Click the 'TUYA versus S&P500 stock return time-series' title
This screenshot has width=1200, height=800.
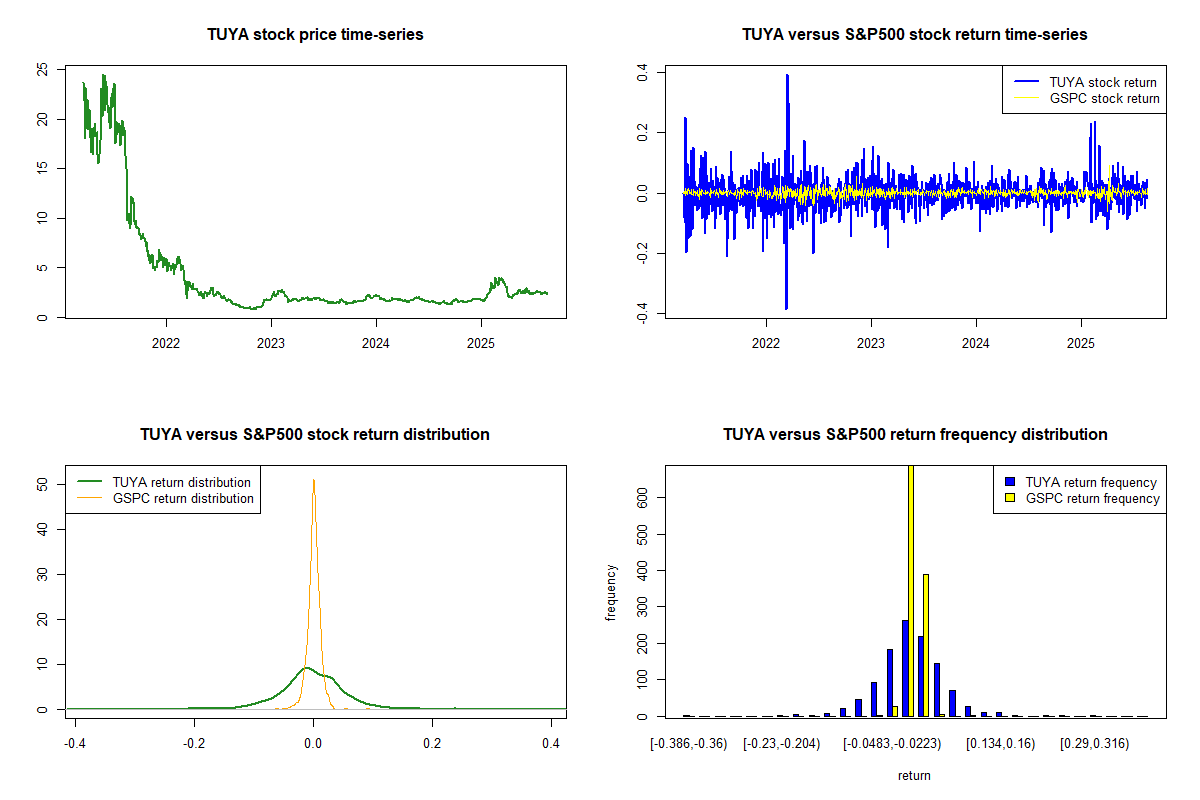click(x=914, y=35)
